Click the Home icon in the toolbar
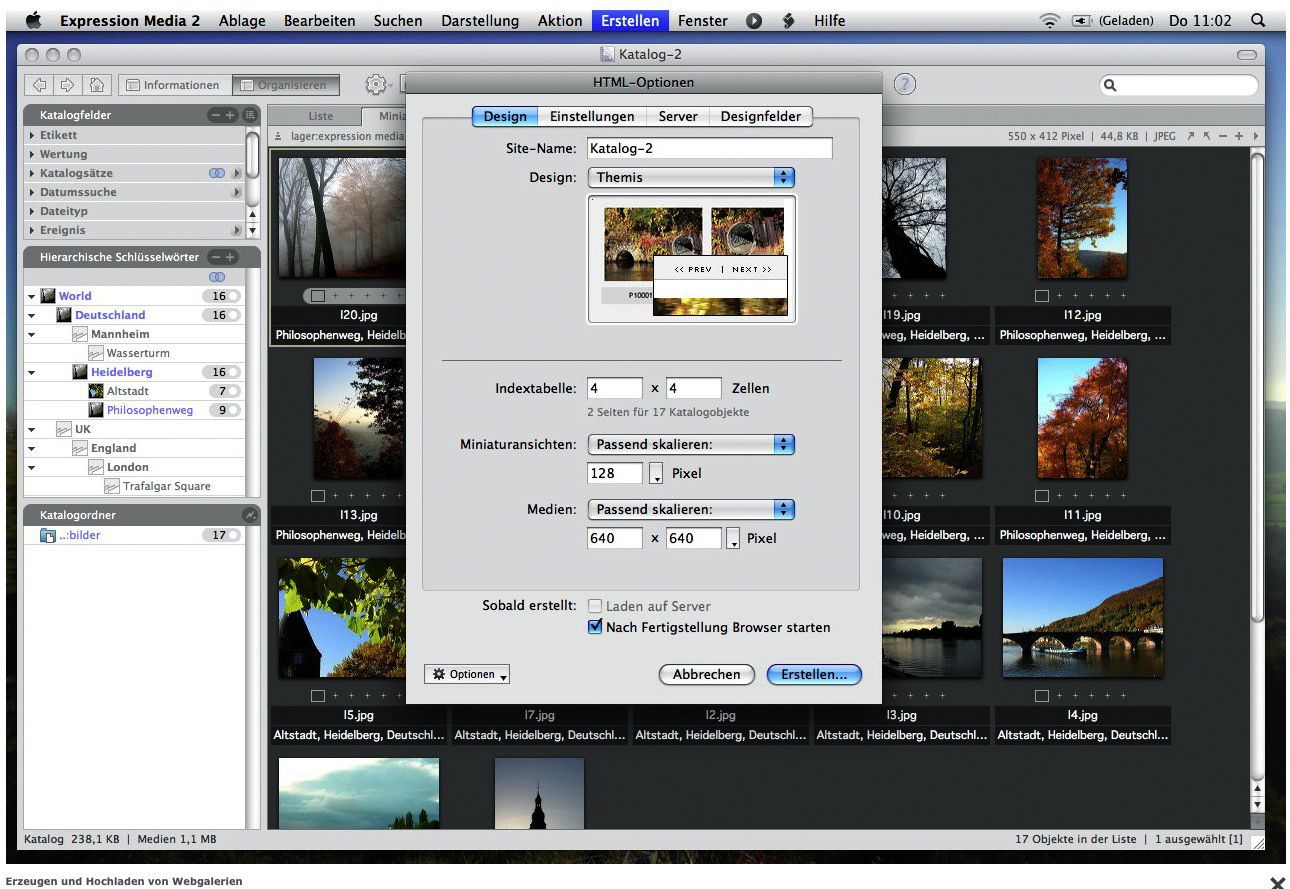The height and width of the screenshot is (889, 1290). (97, 85)
